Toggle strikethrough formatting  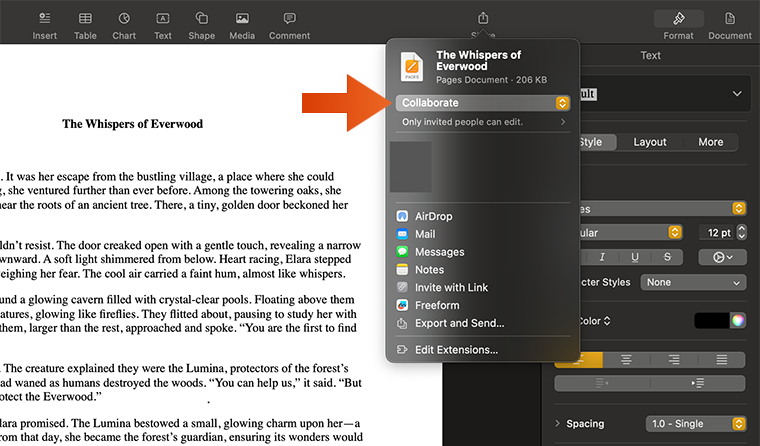pyautogui.click(x=667, y=257)
